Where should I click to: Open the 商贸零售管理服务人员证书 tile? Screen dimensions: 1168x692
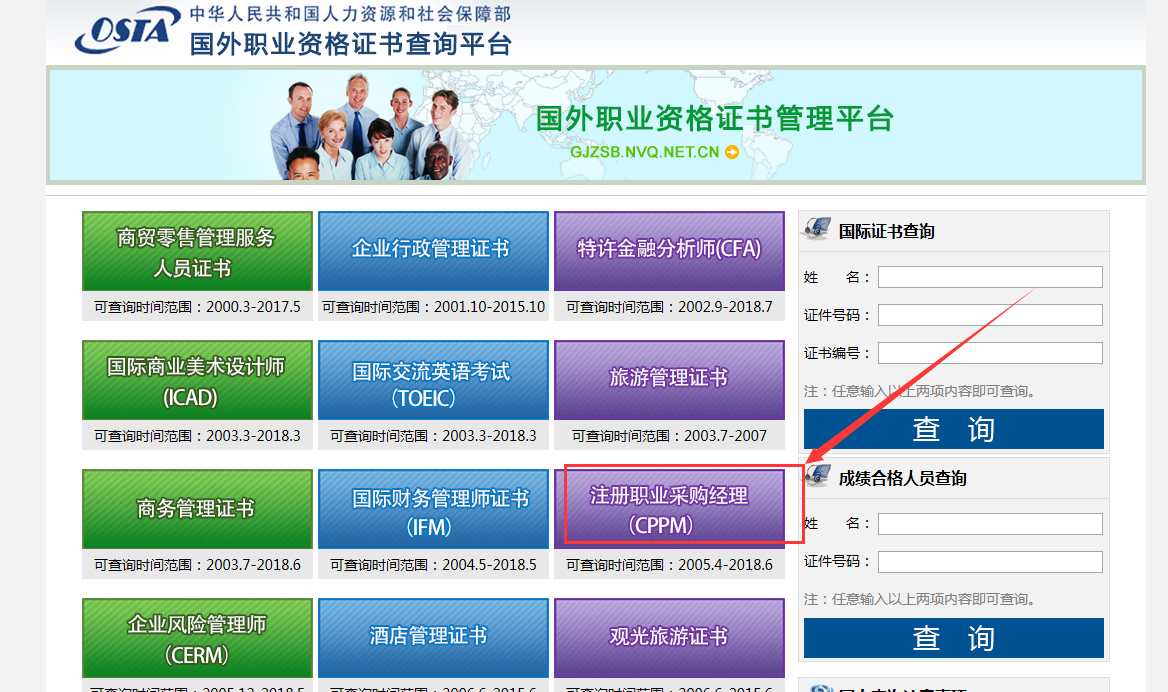197,252
